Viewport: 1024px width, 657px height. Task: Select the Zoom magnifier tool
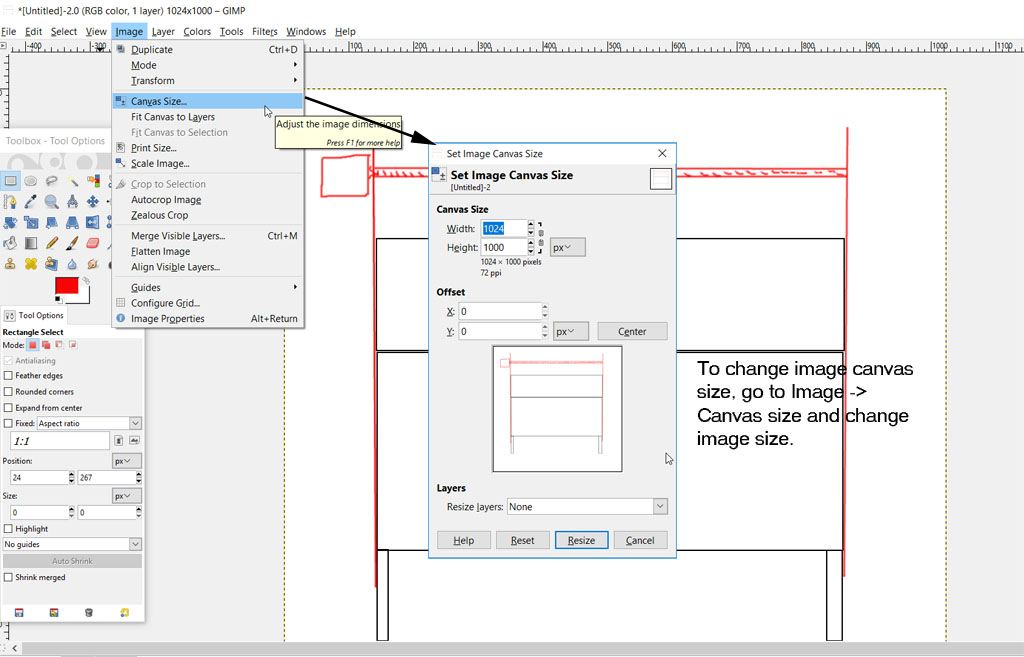[52, 202]
